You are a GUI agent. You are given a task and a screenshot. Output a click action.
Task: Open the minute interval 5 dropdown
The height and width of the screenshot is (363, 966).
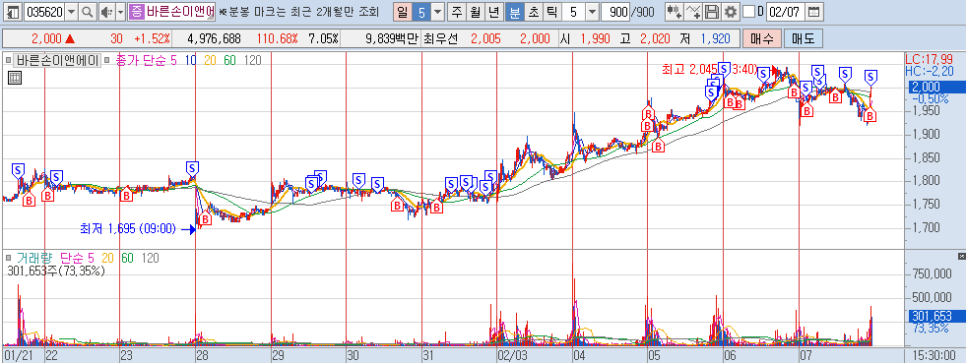tap(592, 12)
